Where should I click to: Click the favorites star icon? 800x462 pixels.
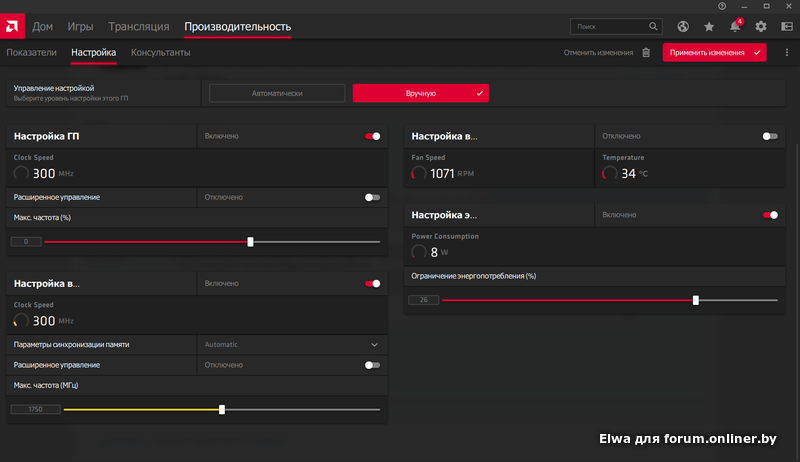(710, 26)
